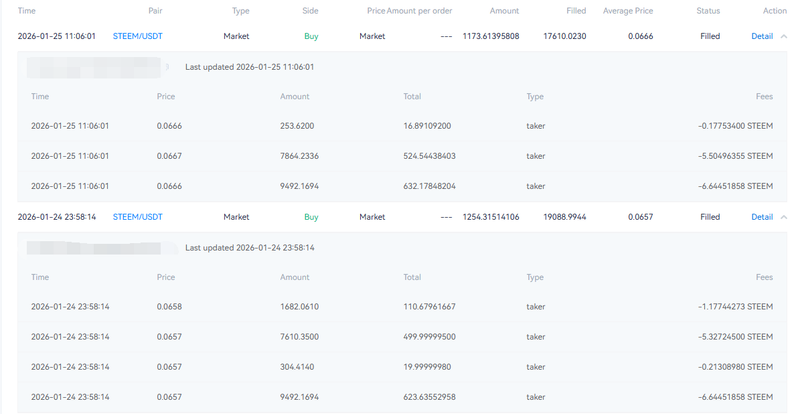
Task: Click the Average Price column header
Action: tap(630, 10)
